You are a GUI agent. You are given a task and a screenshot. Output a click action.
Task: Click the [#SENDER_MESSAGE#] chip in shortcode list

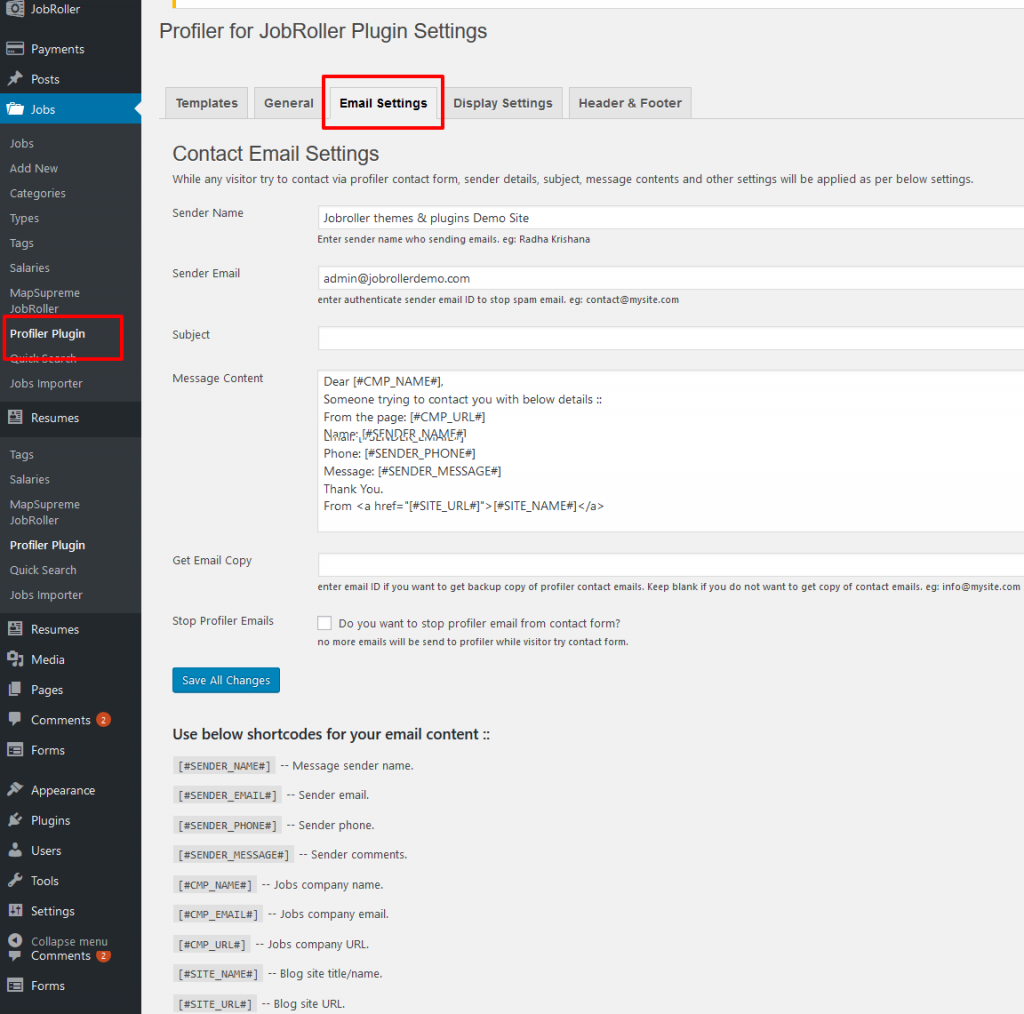(233, 855)
